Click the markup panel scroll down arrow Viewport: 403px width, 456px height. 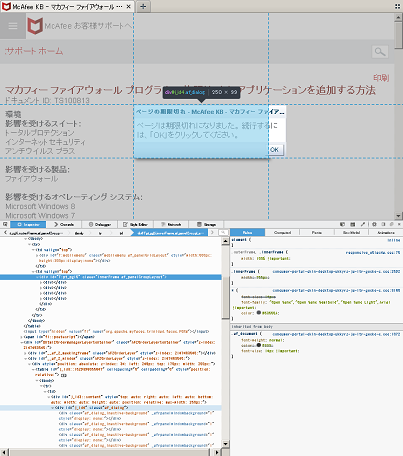point(225,444)
